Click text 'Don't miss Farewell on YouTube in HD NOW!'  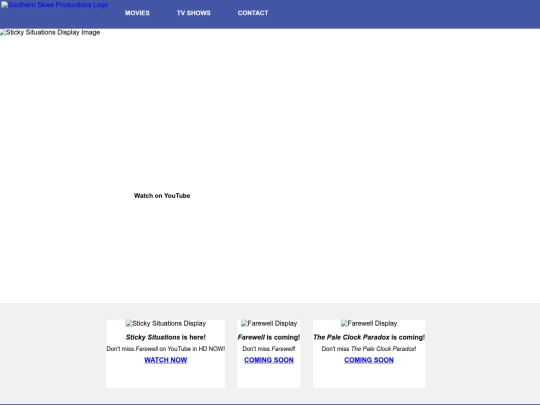[166, 349]
